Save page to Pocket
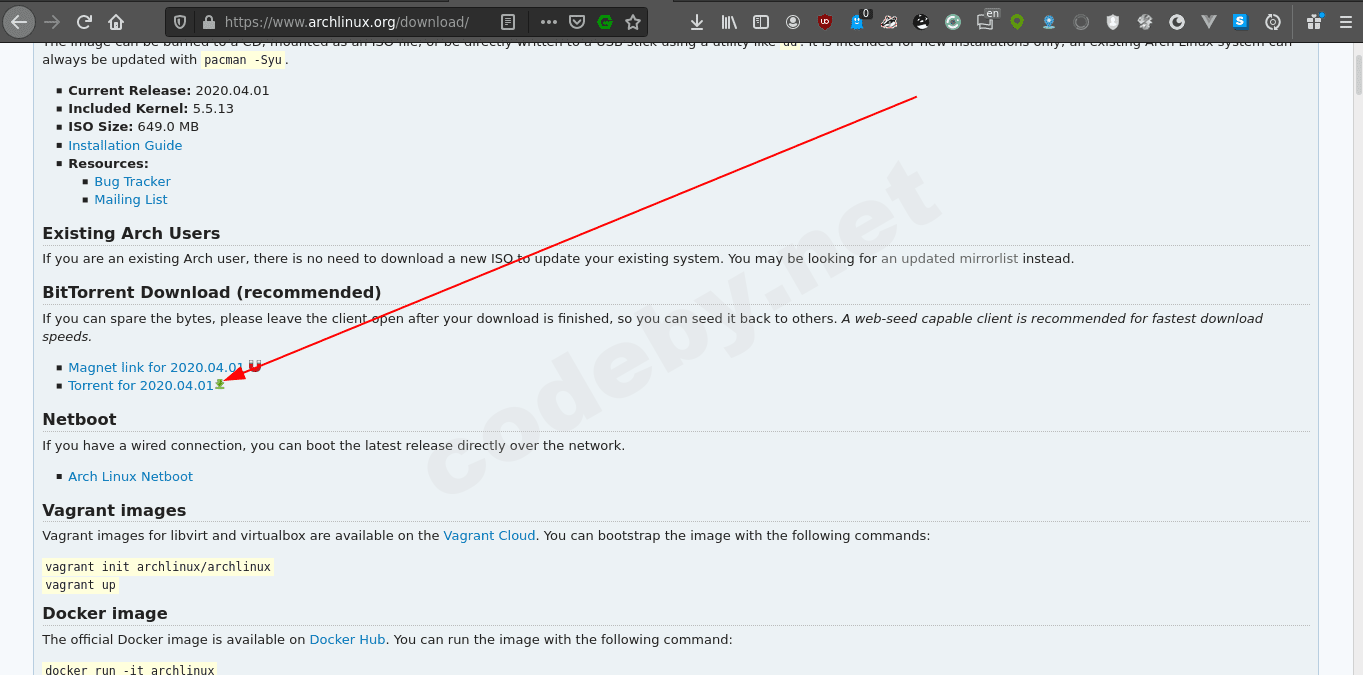Screen dimensions: 1363x675 pos(577,21)
